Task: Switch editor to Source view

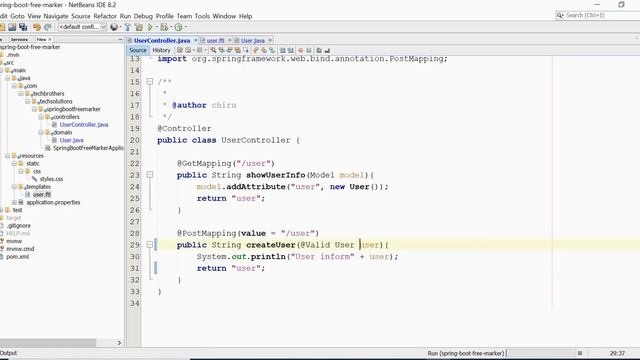Action: [x=138, y=50]
